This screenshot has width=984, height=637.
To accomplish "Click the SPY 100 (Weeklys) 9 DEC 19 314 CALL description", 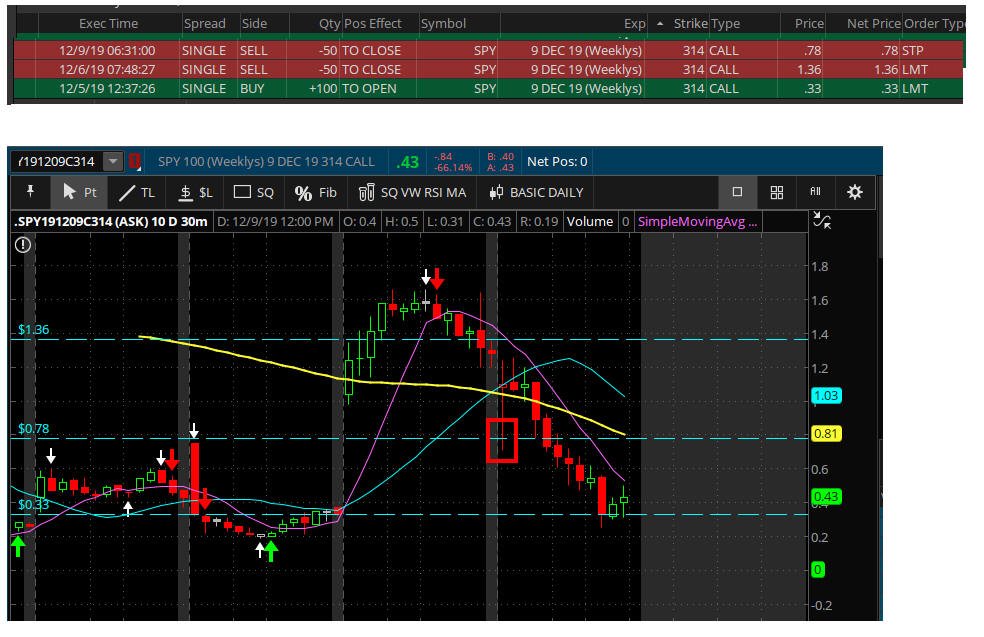I will [266, 161].
